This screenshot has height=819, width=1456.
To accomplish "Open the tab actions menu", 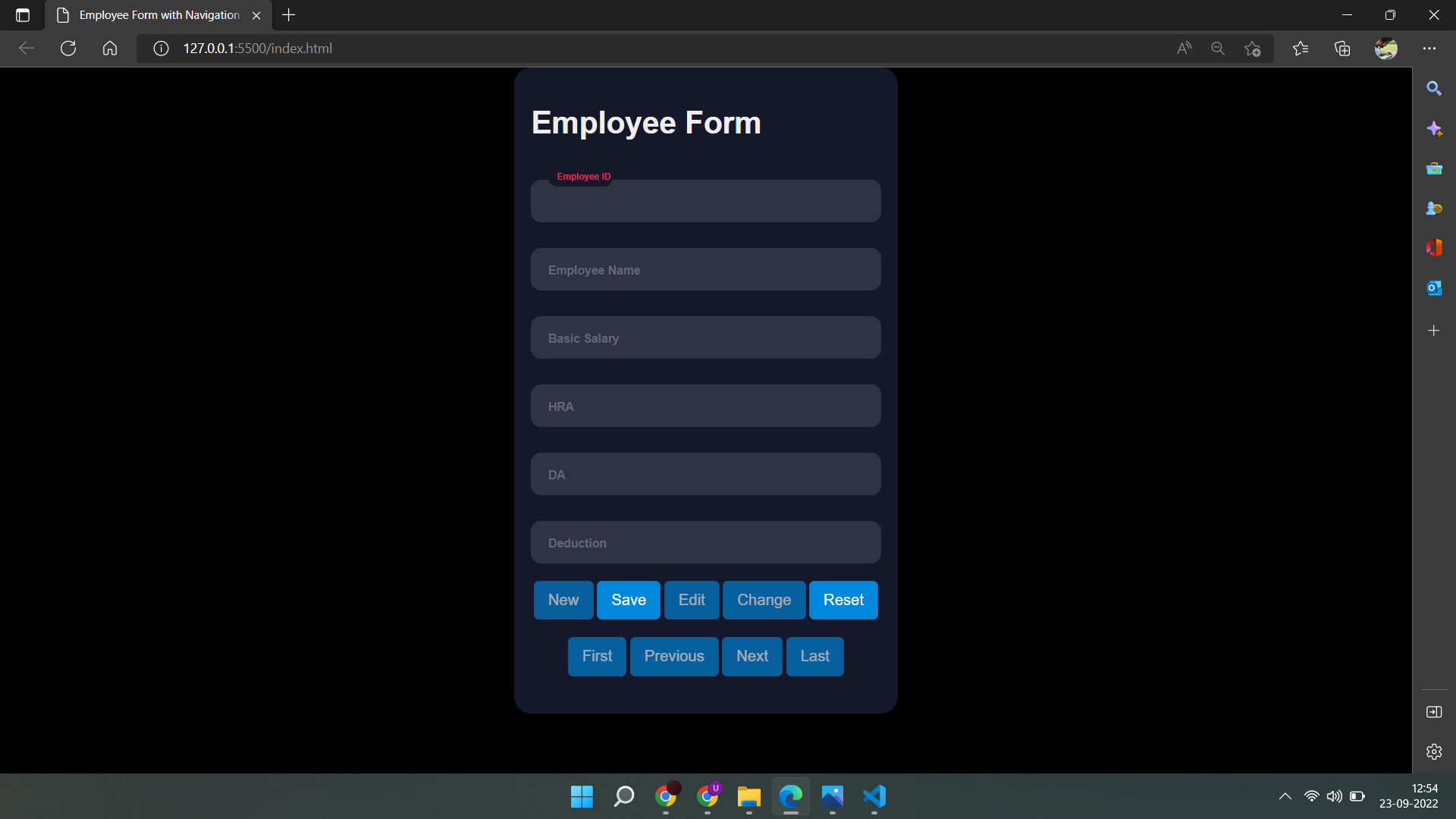I will [x=22, y=14].
